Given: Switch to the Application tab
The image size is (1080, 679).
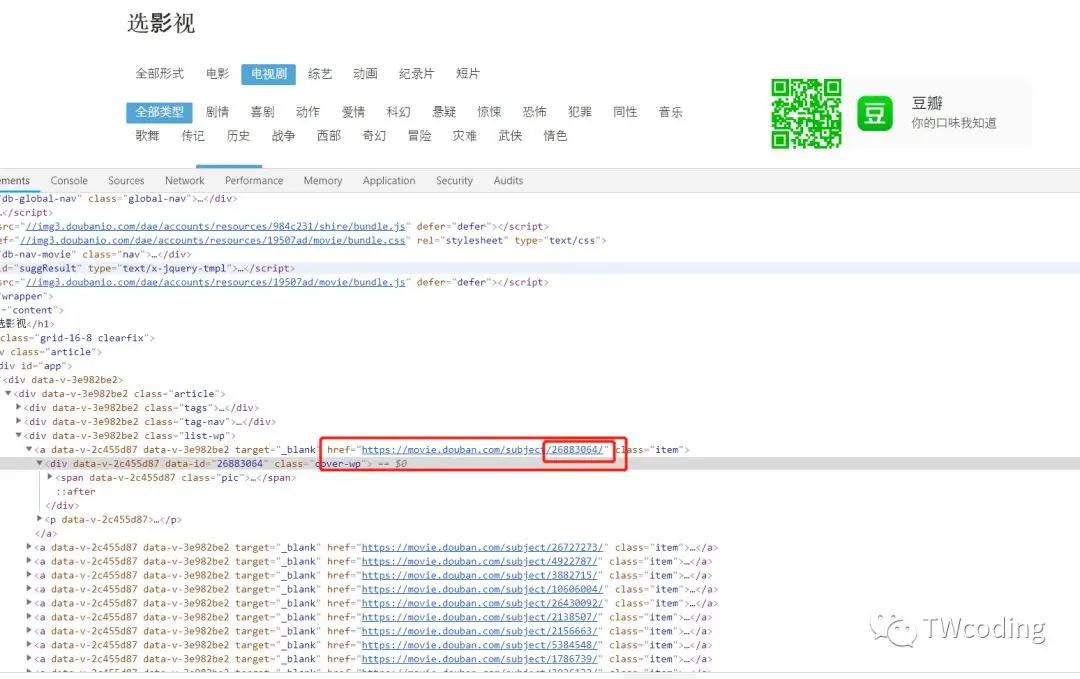Looking at the screenshot, I should (389, 180).
